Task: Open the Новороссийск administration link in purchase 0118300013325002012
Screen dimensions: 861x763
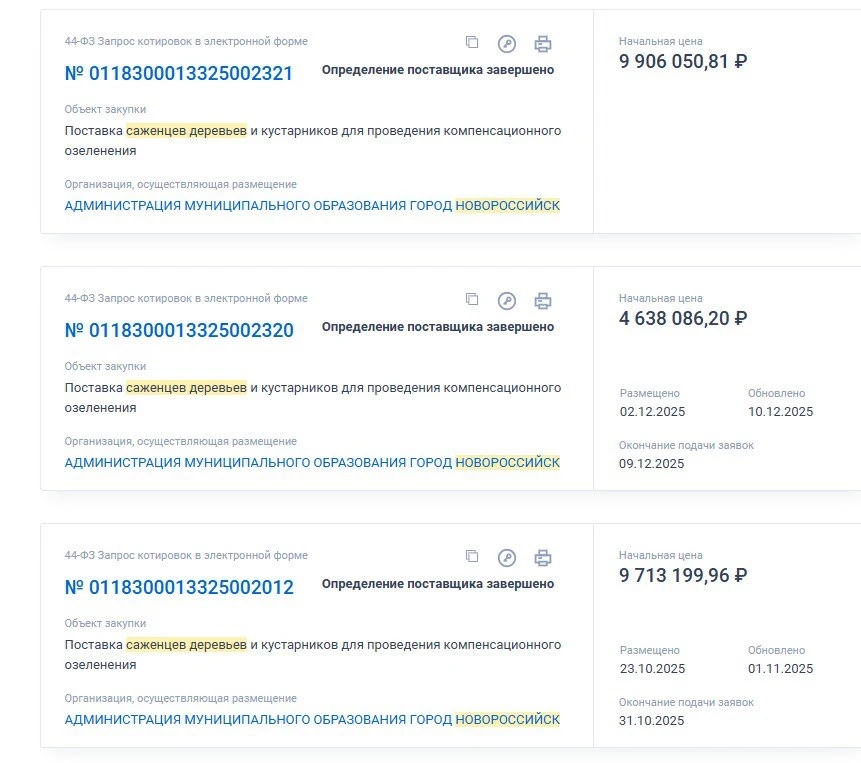Action: 312,720
